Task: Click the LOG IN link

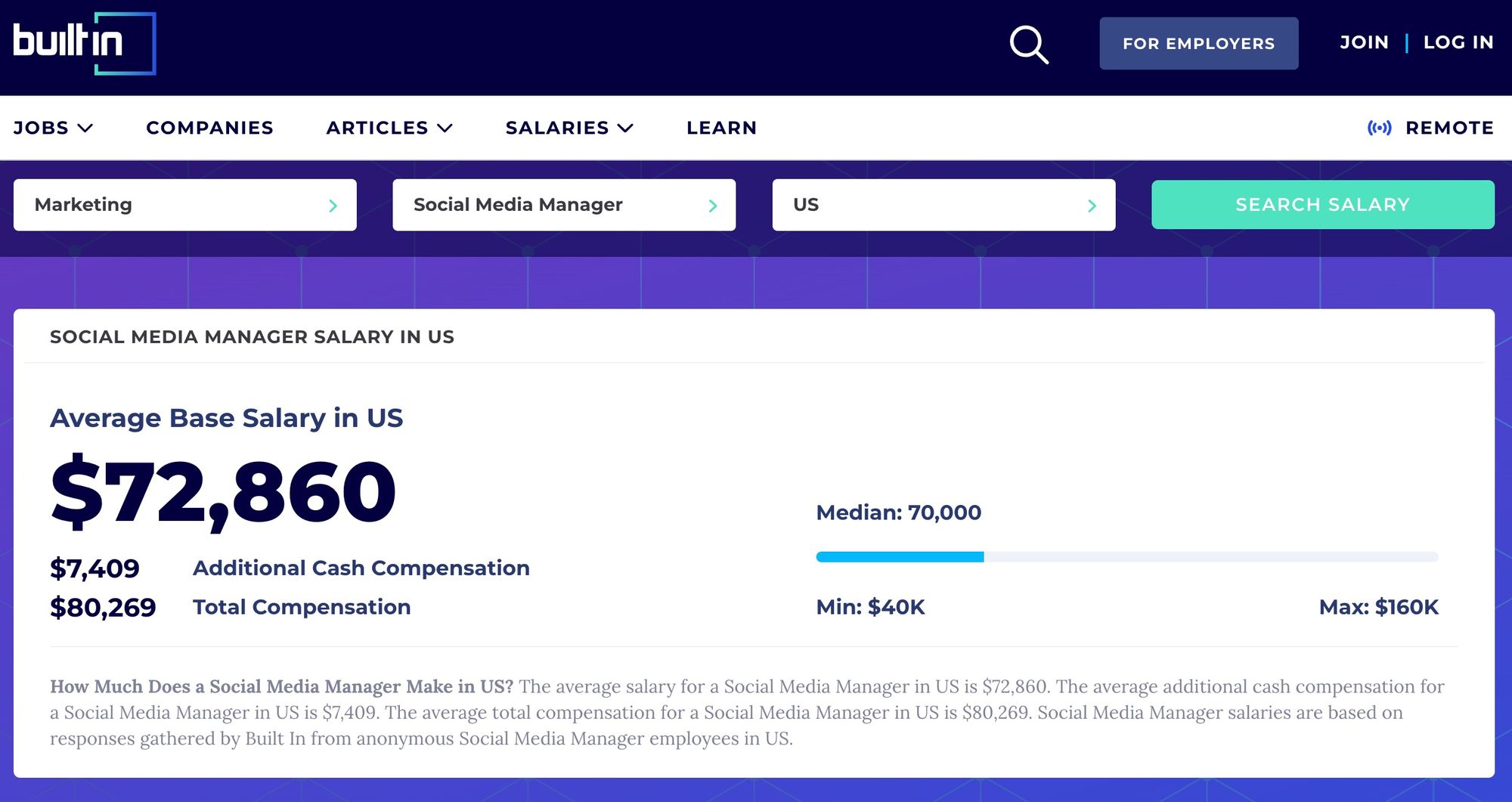Action: pyautogui.click(x=1458, y=42)
